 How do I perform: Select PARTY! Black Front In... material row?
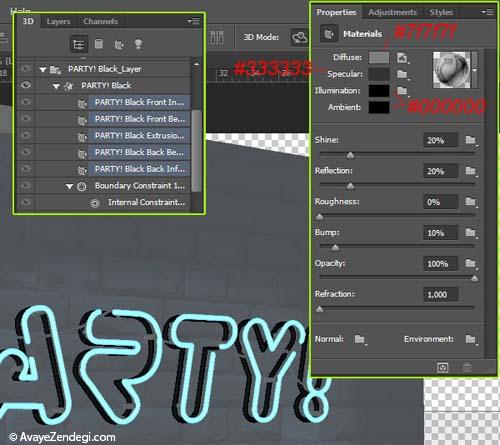click(139, 102)
